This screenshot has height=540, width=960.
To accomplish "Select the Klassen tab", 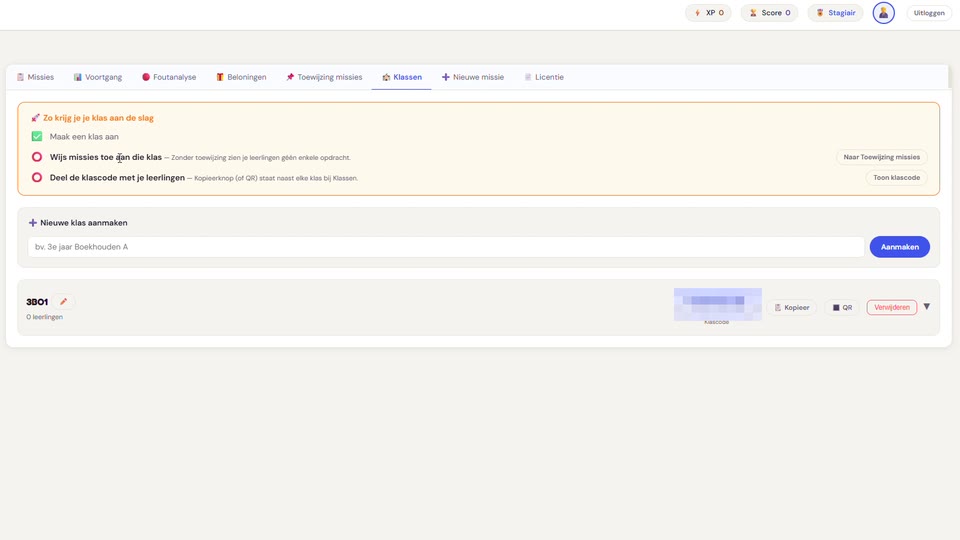I will pos(402,77).
